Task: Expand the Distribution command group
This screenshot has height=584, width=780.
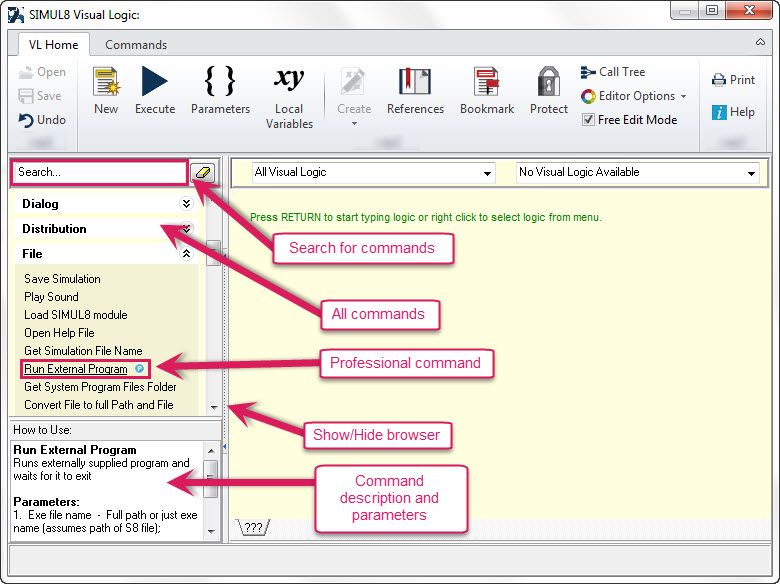Action: 186,228
